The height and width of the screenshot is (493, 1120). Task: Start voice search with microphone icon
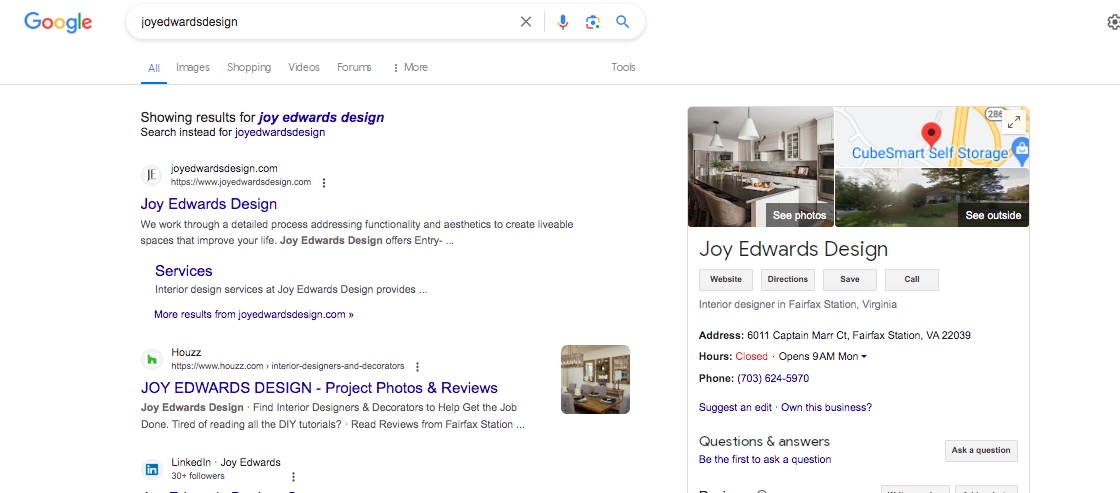[563, 22]
